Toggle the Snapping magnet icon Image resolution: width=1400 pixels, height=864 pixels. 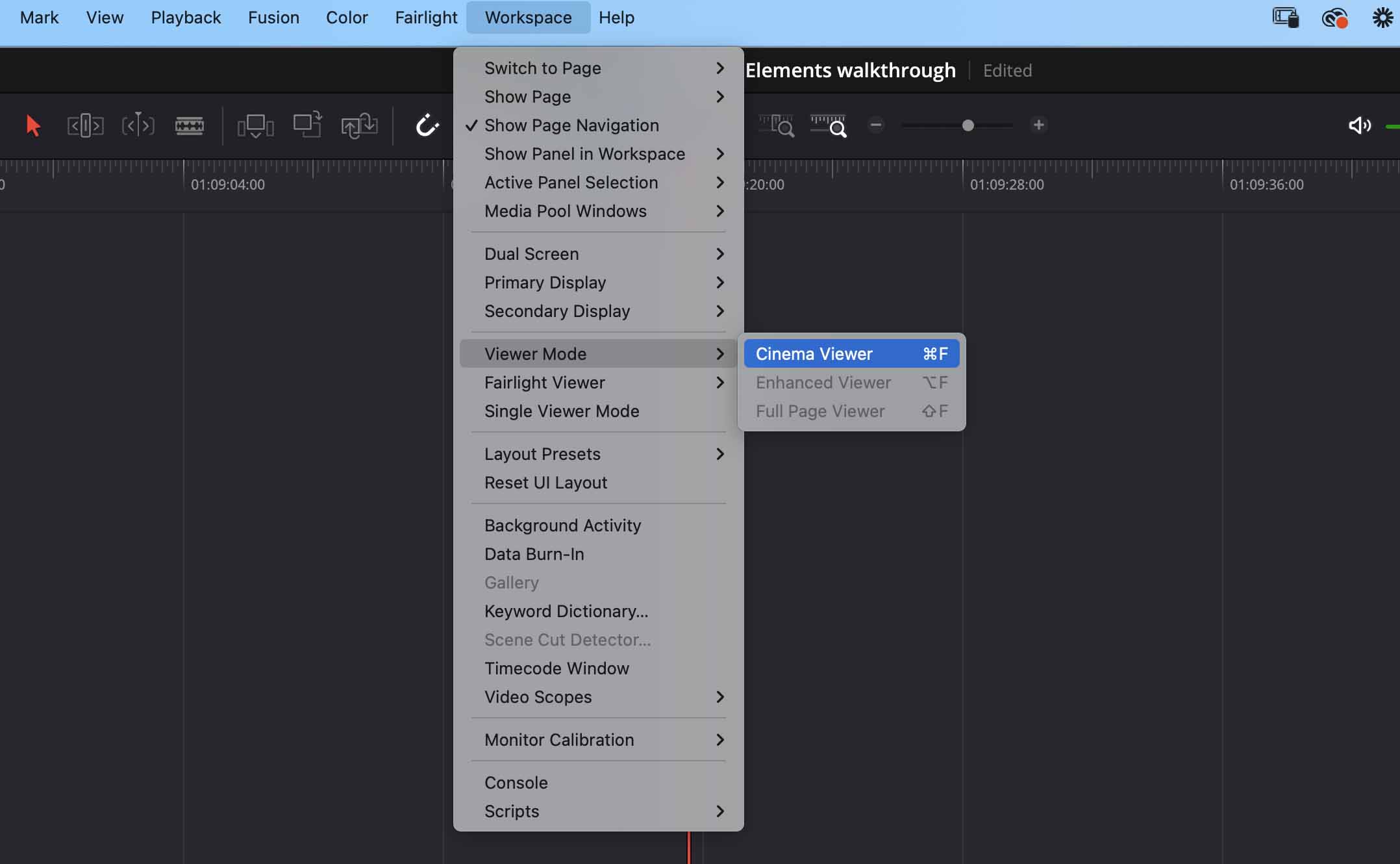[x=427, y=125]
